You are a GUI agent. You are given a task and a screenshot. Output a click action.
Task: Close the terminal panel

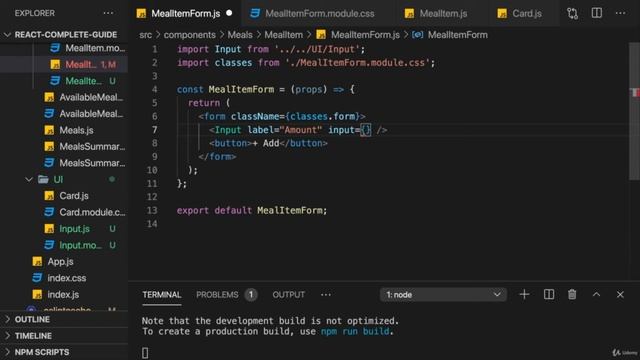tap(620, 294)
